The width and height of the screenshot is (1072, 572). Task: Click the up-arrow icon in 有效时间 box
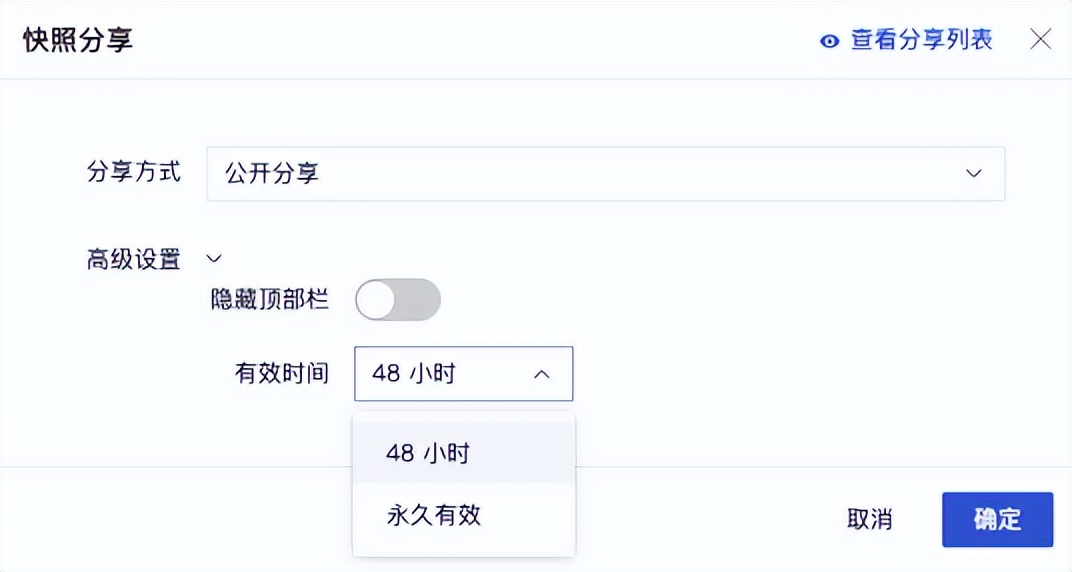[x=541, y=374]
